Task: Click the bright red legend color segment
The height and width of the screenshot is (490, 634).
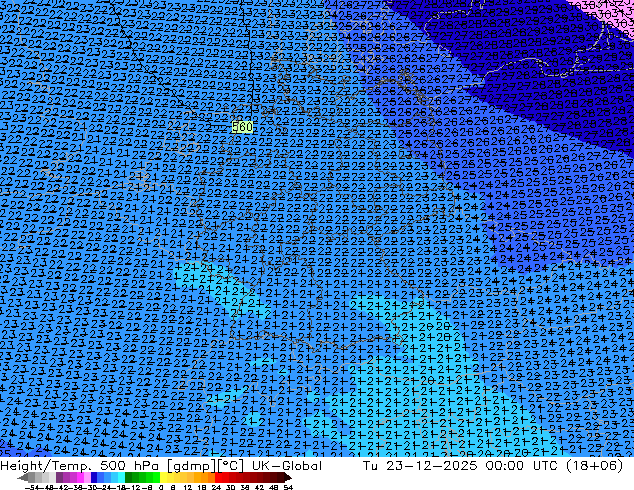Action: coord(218,477)
